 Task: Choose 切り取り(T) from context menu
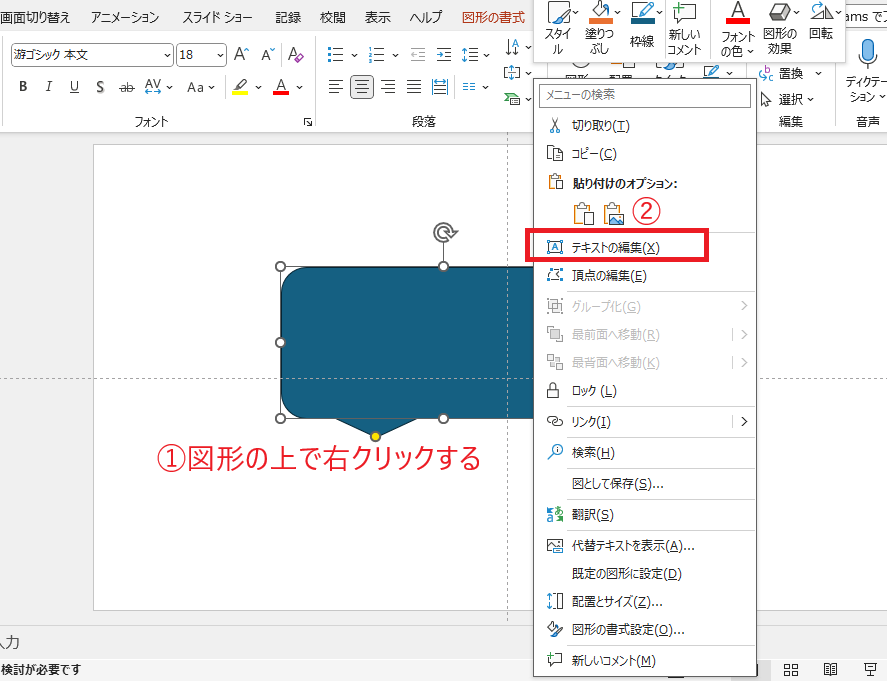point(645,126)
